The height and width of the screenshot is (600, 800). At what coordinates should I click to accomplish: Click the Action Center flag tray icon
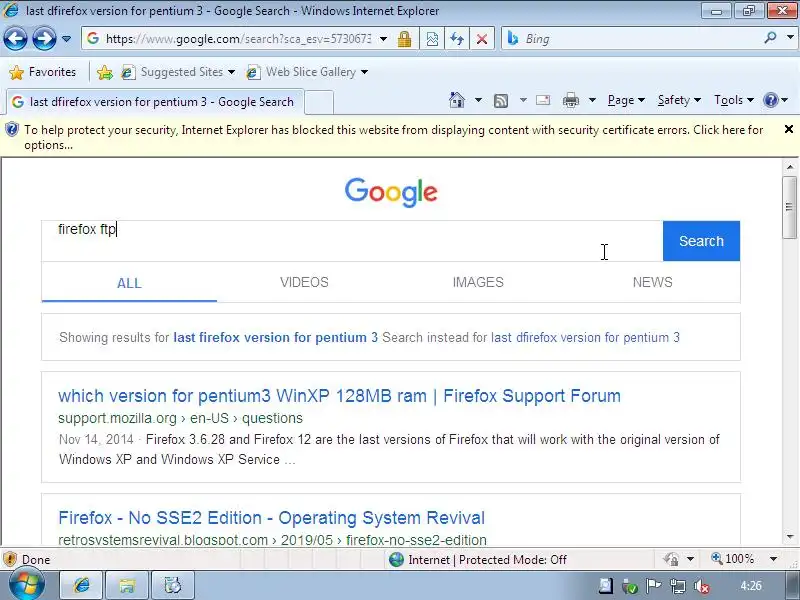(654, 587)
